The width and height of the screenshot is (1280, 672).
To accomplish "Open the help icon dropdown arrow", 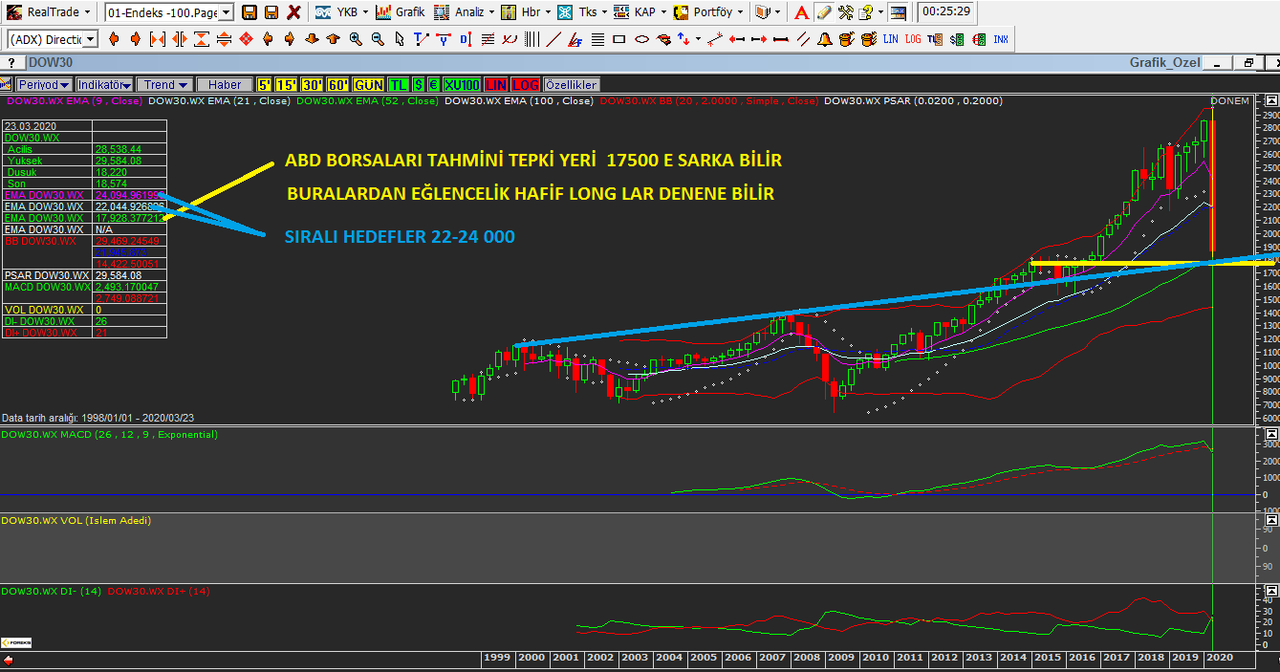I will tap(881, 12).
